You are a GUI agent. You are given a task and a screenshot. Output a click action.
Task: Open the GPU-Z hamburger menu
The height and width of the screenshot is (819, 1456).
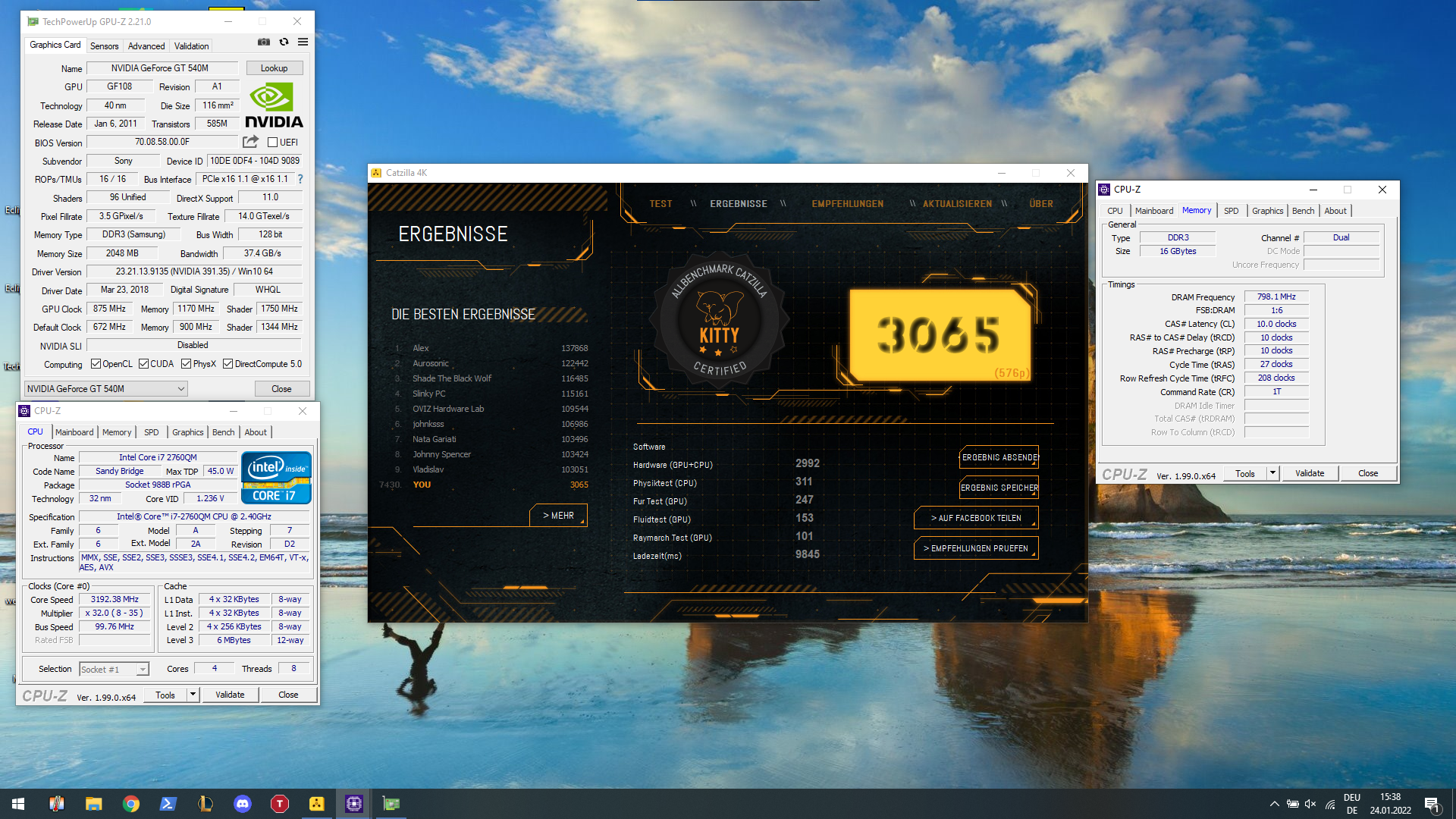(303, 42)
